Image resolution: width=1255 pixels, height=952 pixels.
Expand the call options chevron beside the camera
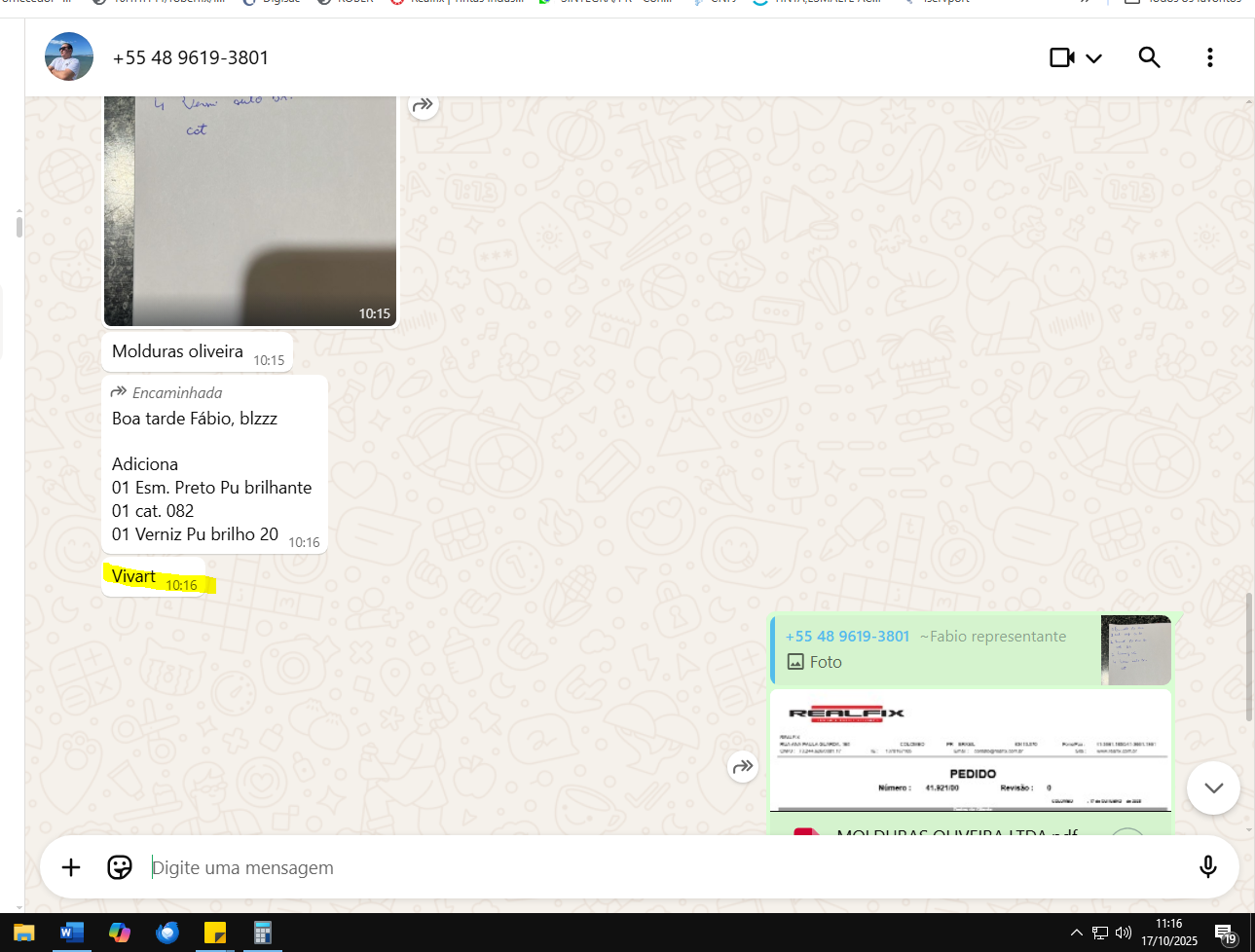pyautogui.click(x=1094, y=58)
